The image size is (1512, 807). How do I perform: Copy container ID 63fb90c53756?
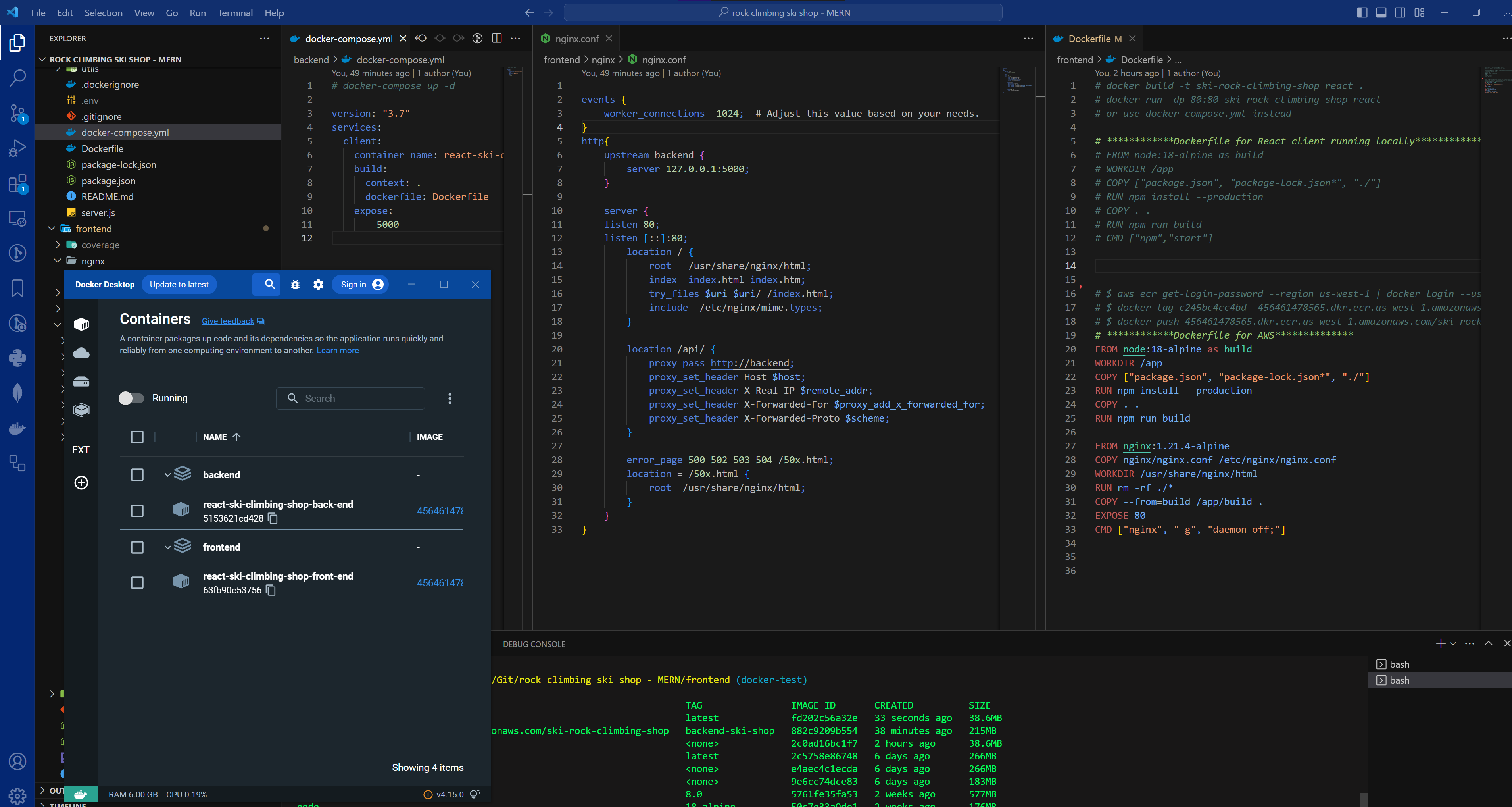271,590
